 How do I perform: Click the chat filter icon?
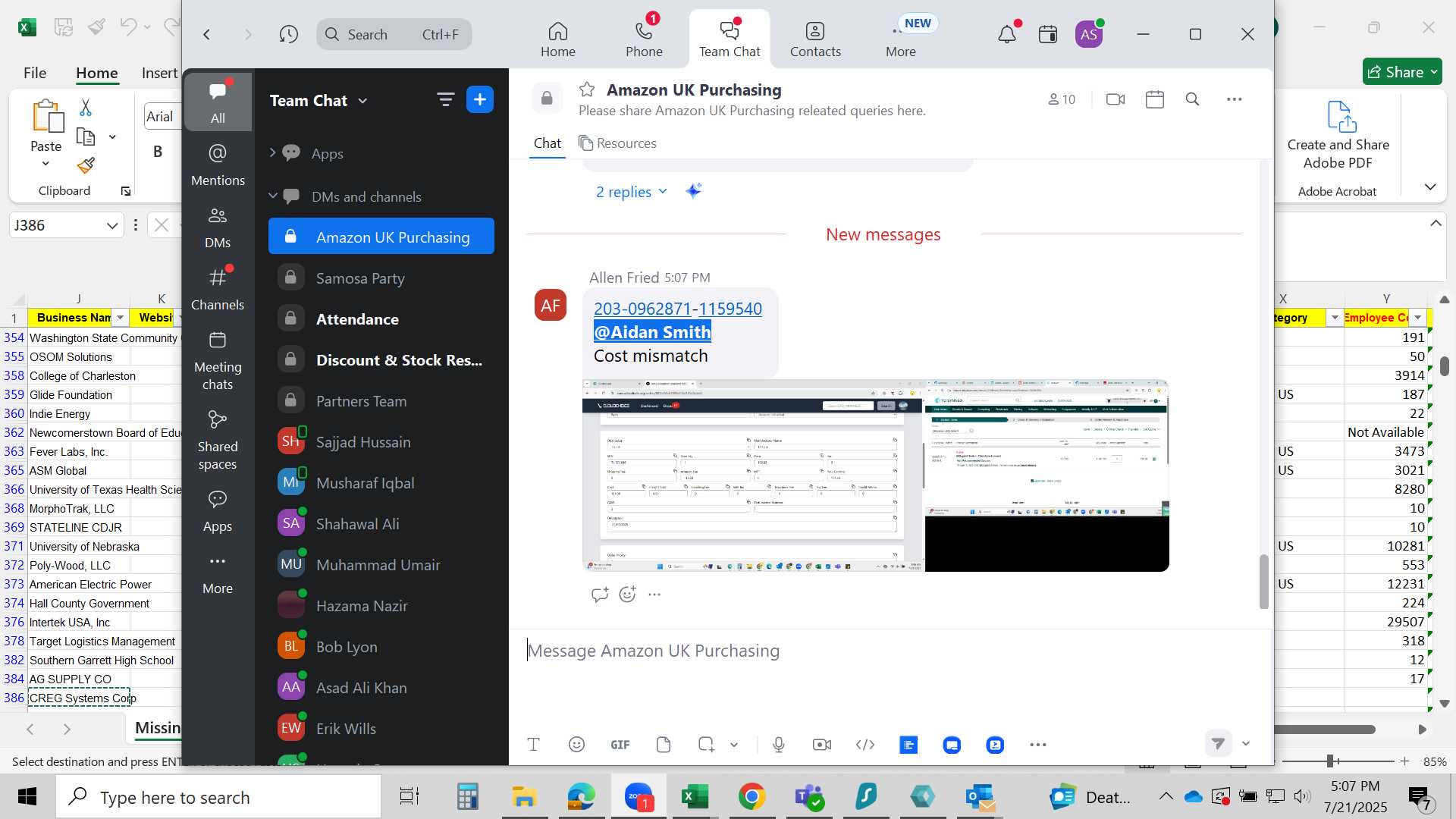click(445, 99)
